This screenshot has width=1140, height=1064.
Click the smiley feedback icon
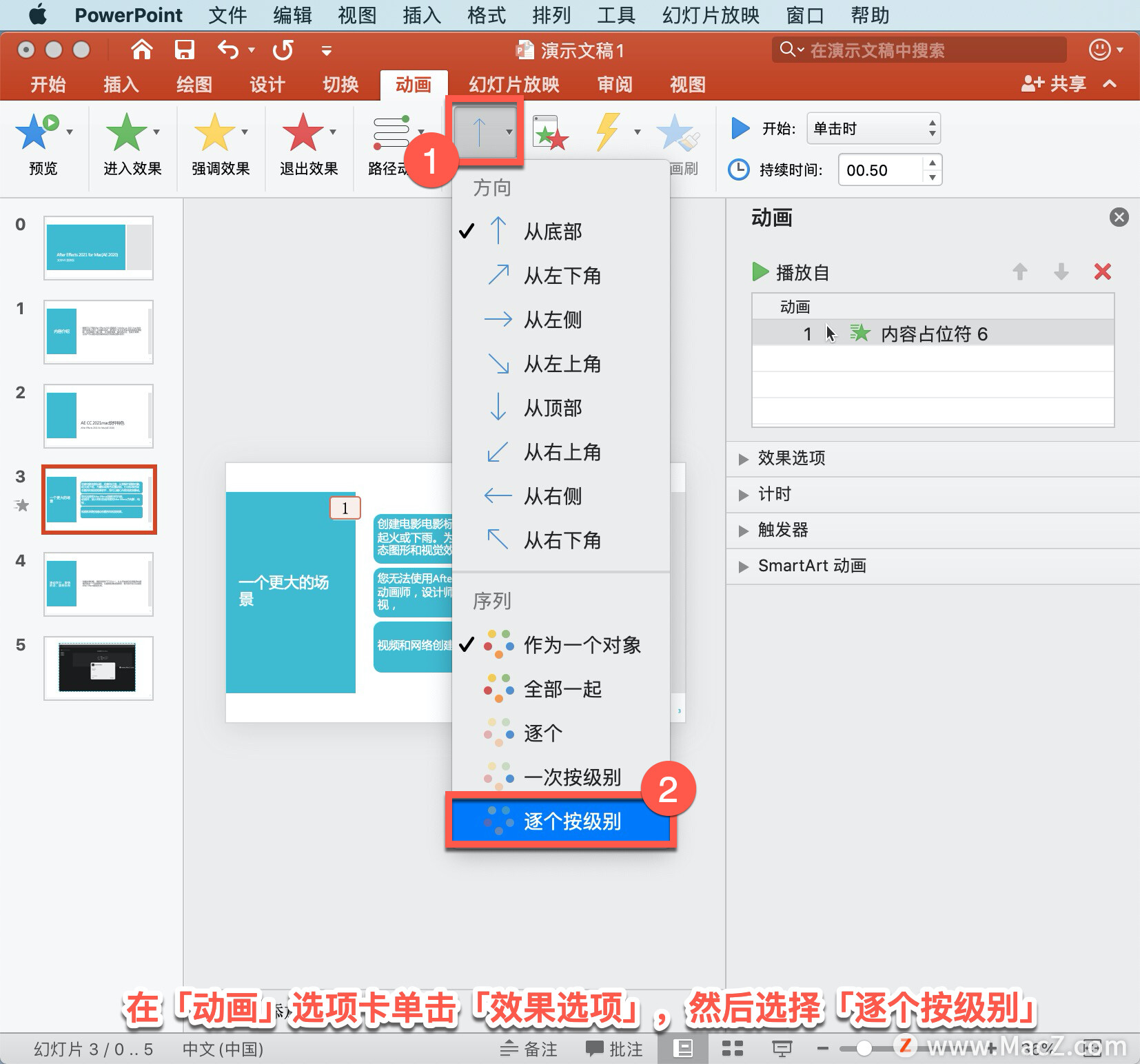click(1099, 50)
